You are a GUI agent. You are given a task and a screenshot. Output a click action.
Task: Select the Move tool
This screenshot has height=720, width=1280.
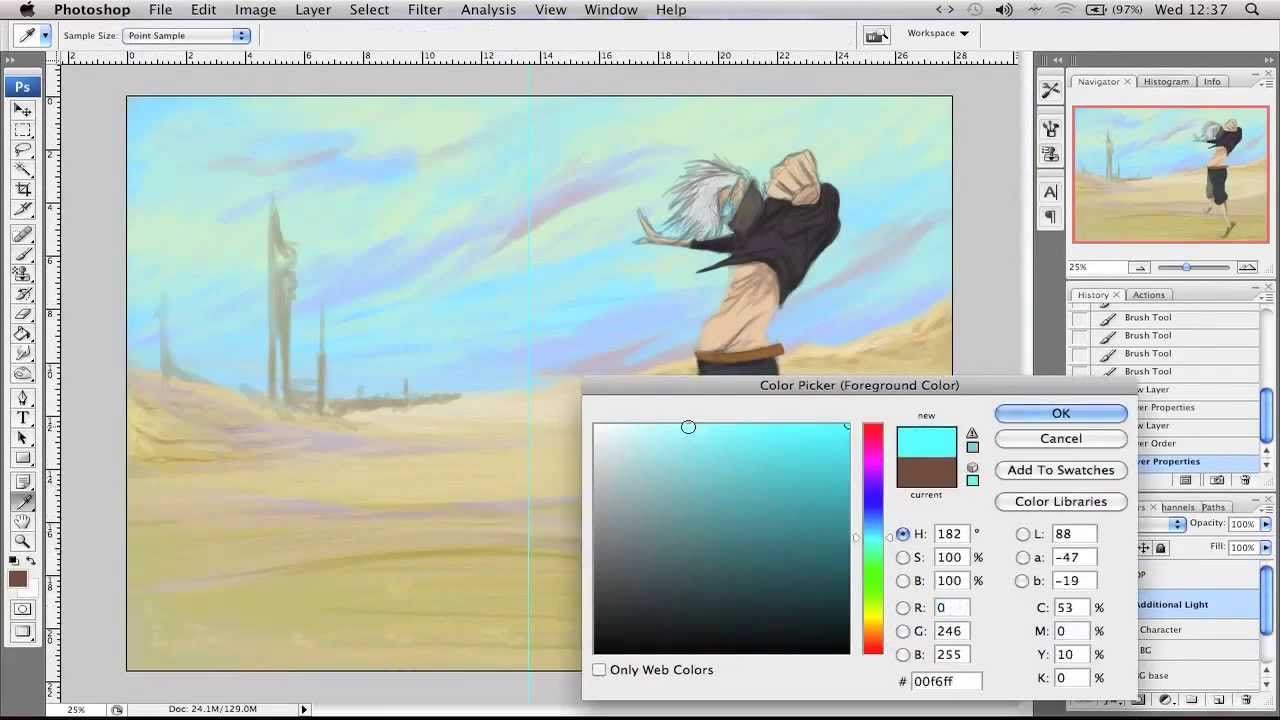tap(22, 110)
